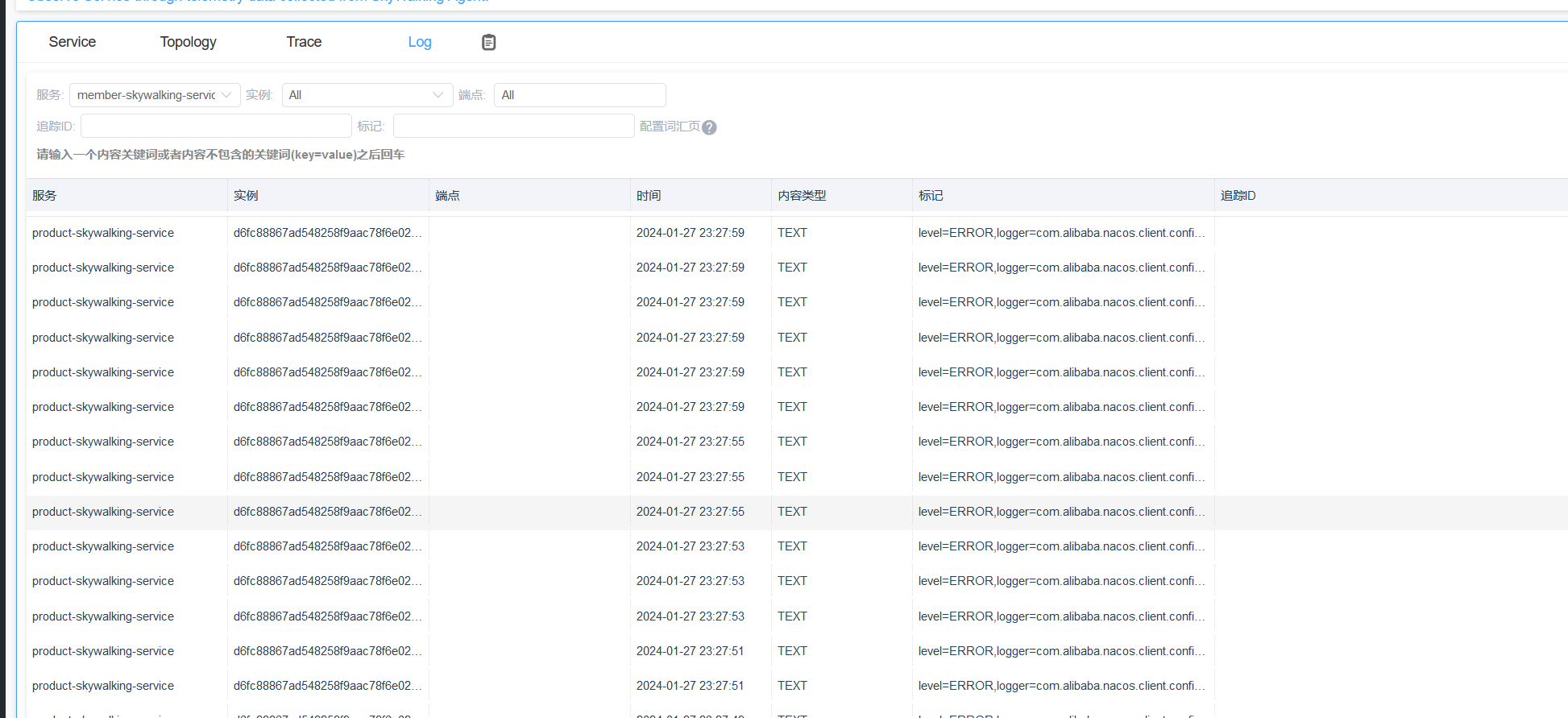Click TEXT in the highlighted log row
Viewport: 1568px width, 718px height.
pos(792,512)
